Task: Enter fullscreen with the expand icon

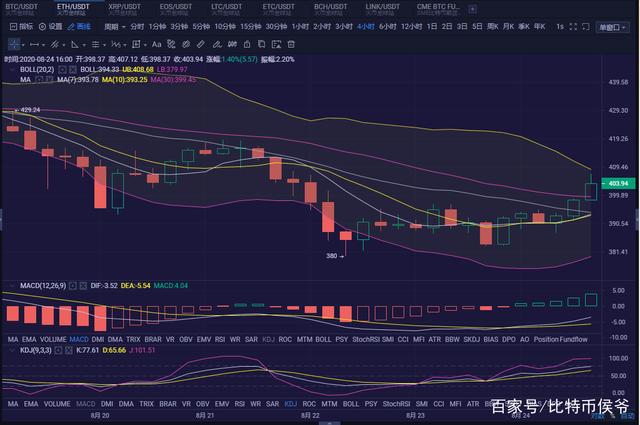Action: 573,27
